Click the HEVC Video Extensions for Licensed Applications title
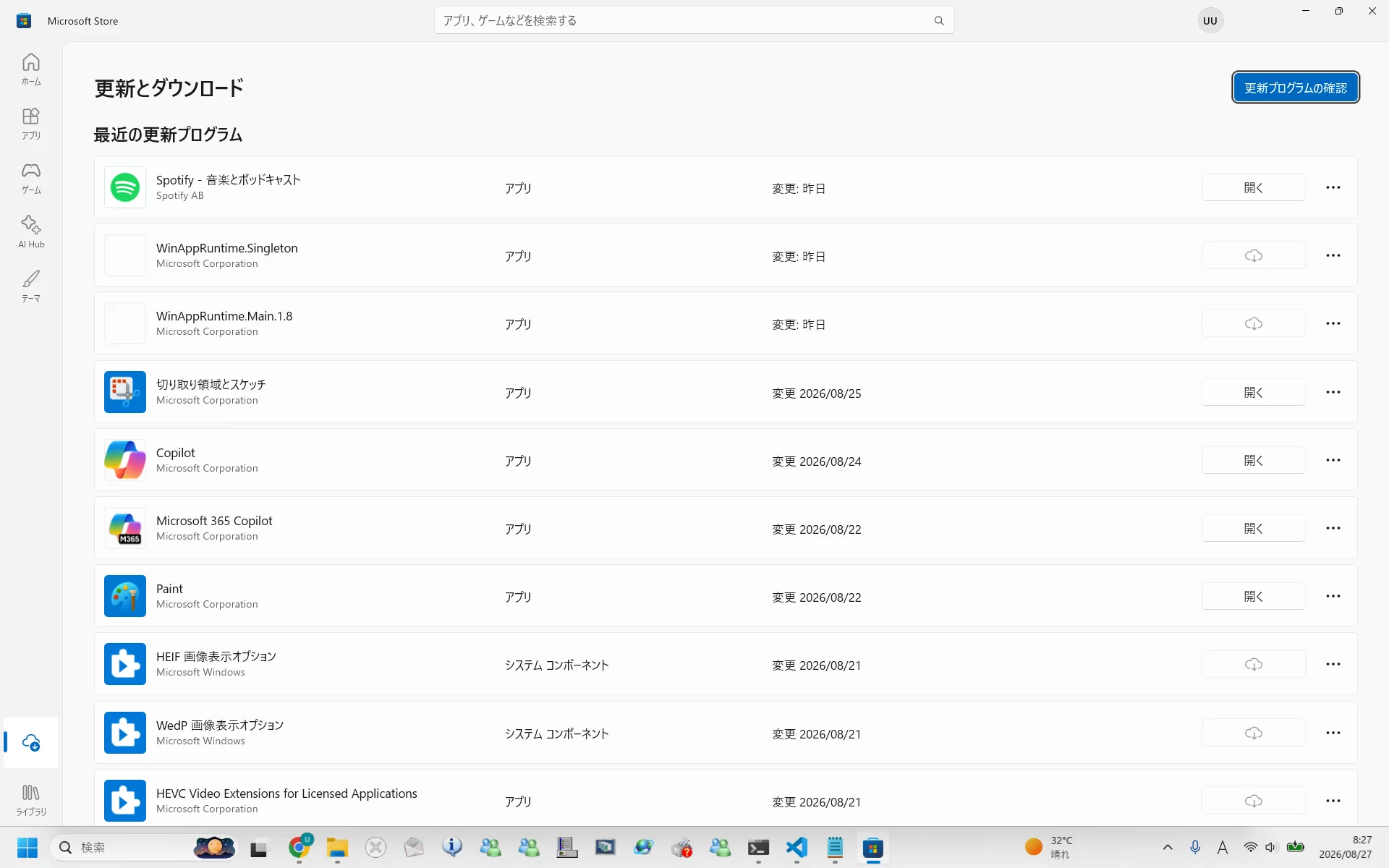This screenshot has height=868, width=1389. click(286, 793)
